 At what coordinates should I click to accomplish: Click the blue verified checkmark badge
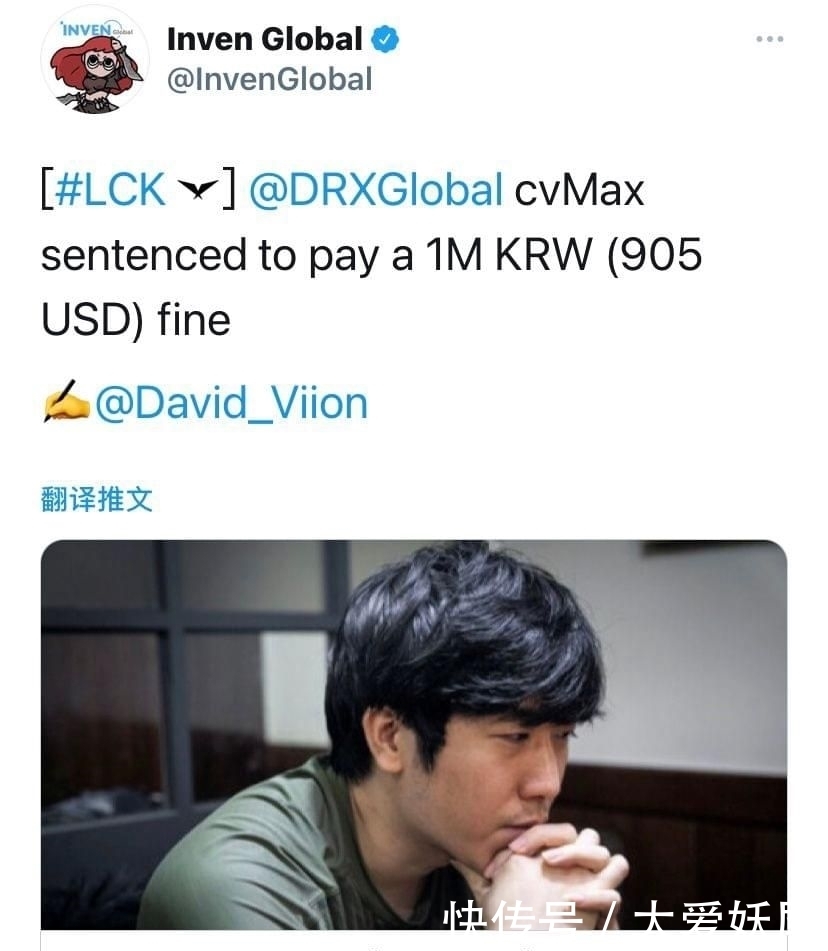pyautogui.click(x=385, y=39)
